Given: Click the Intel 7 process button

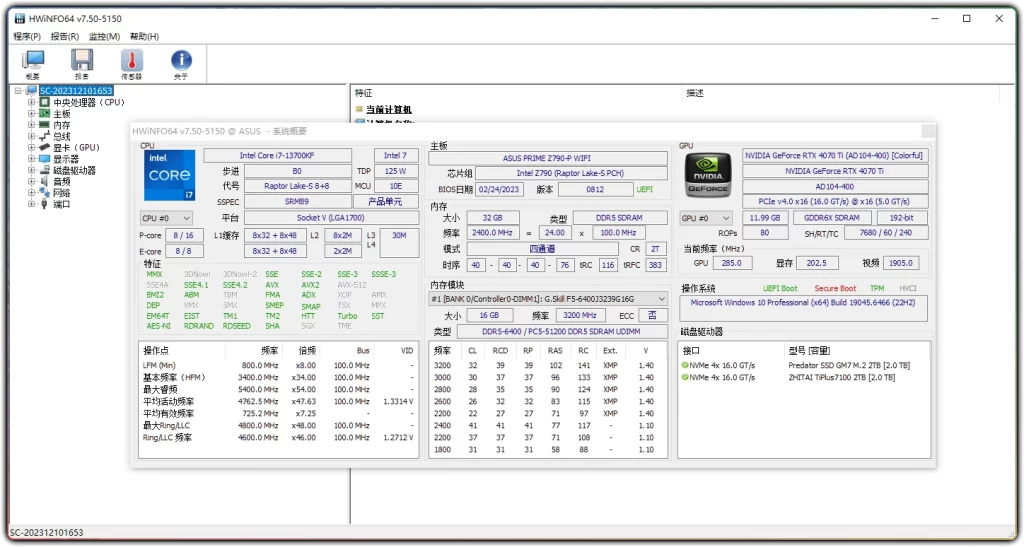Looking at the screenshot, I should tap(396, 155).
